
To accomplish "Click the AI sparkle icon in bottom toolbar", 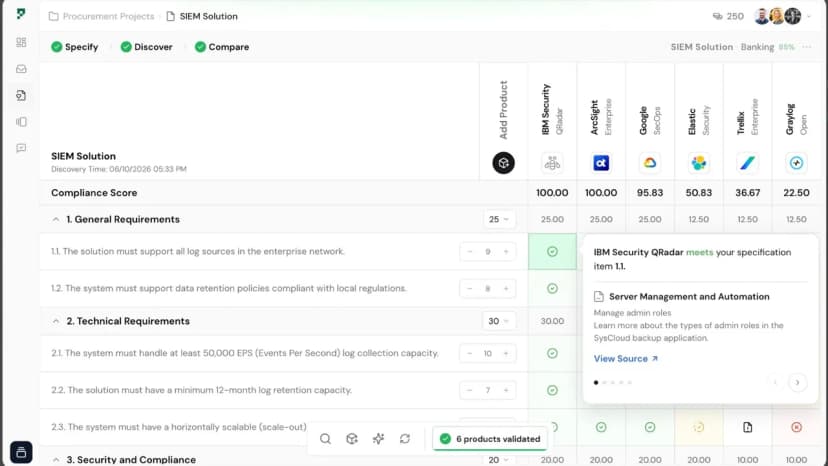I will pos(378,439).
